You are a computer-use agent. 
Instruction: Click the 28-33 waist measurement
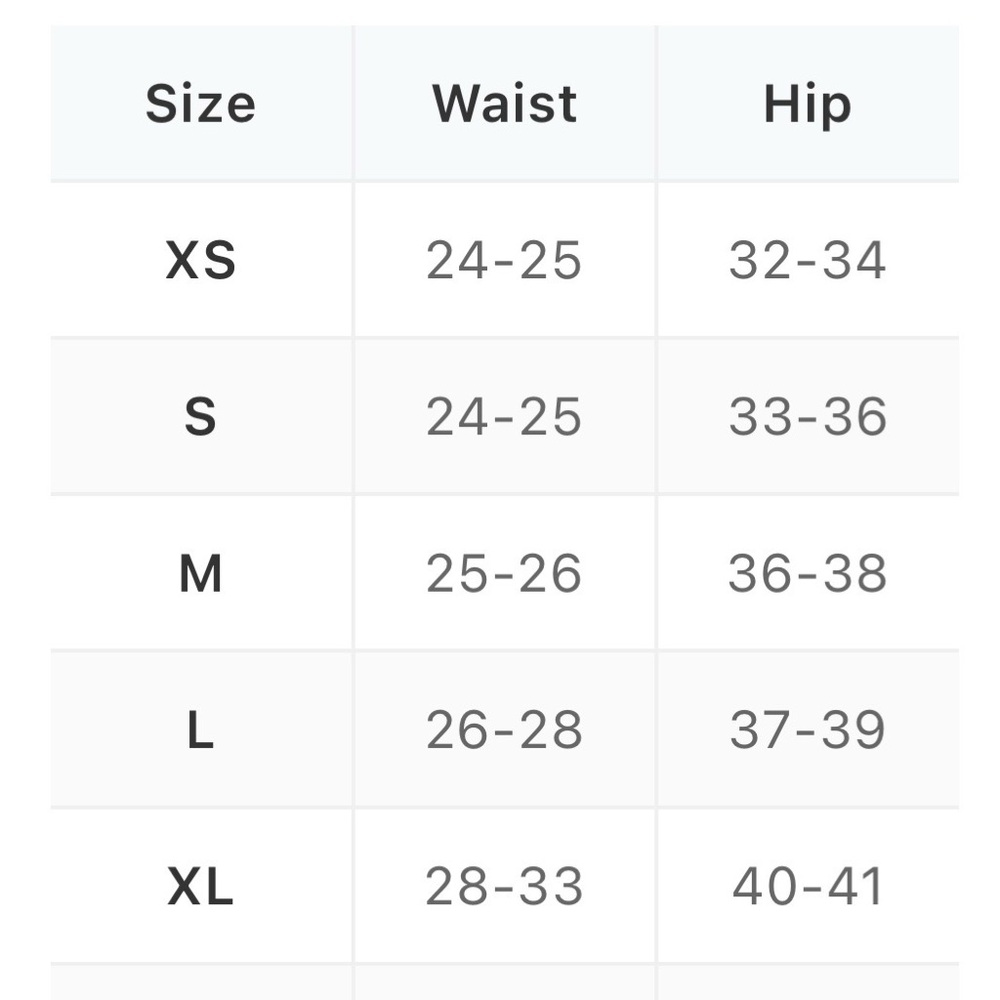pos(504,887)
